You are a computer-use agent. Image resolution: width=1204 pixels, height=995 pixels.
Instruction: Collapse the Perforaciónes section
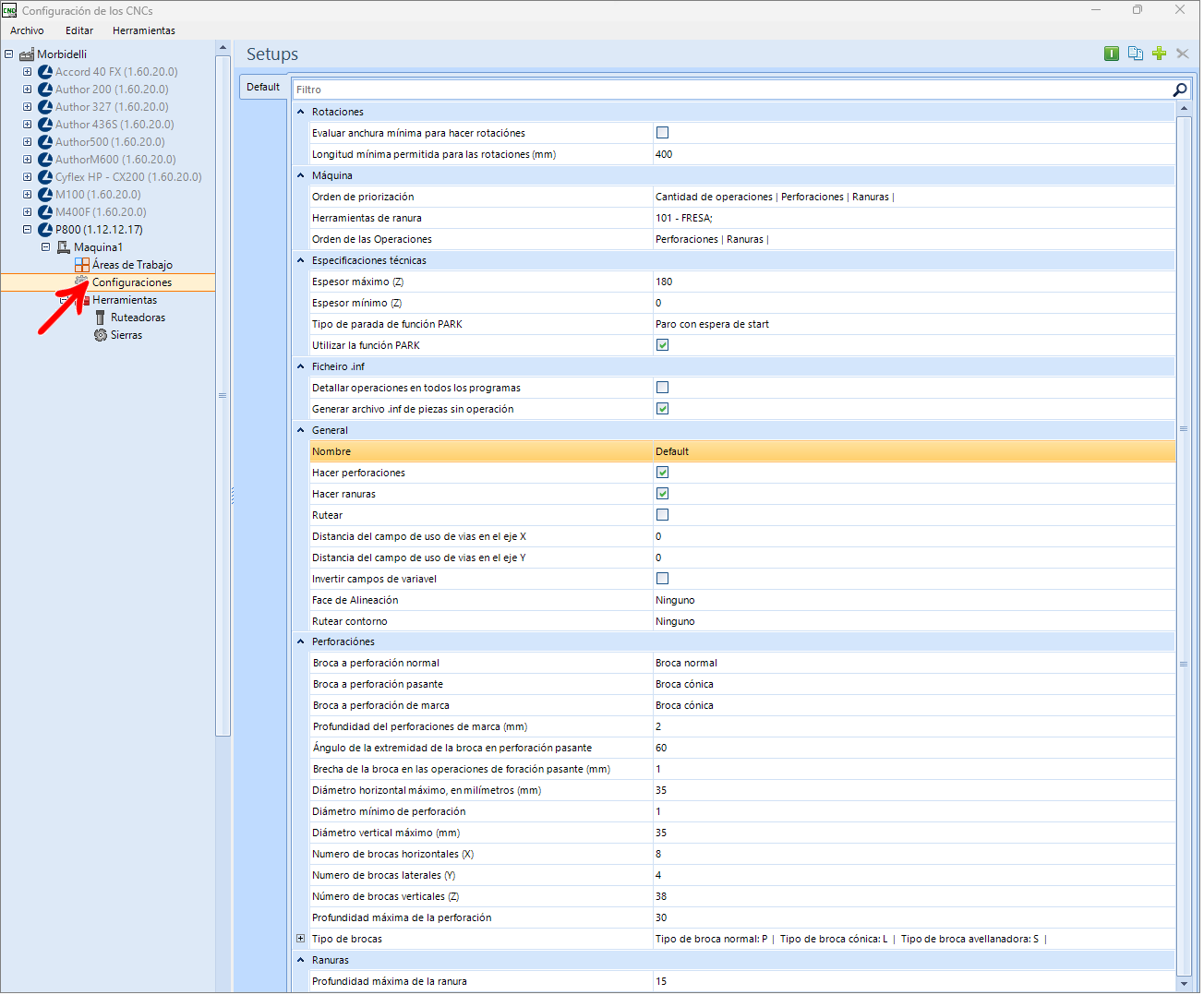coord(301,641)
